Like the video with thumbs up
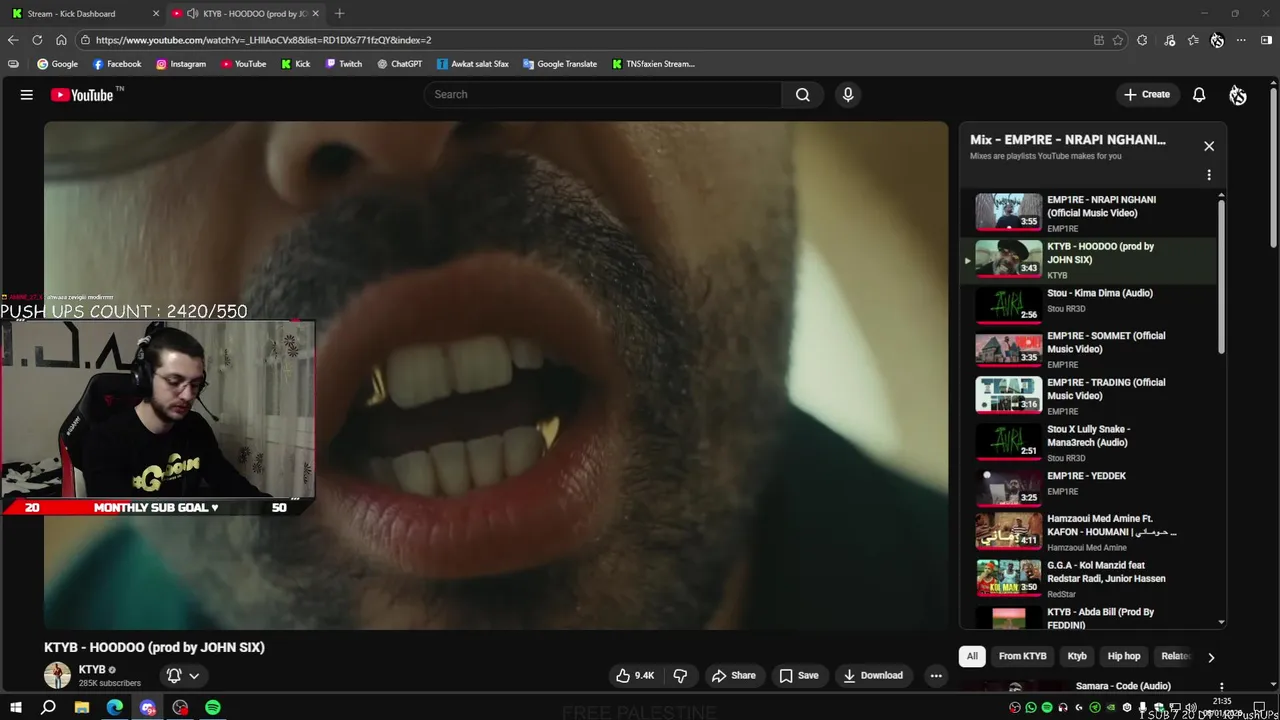 click(635, 676)
